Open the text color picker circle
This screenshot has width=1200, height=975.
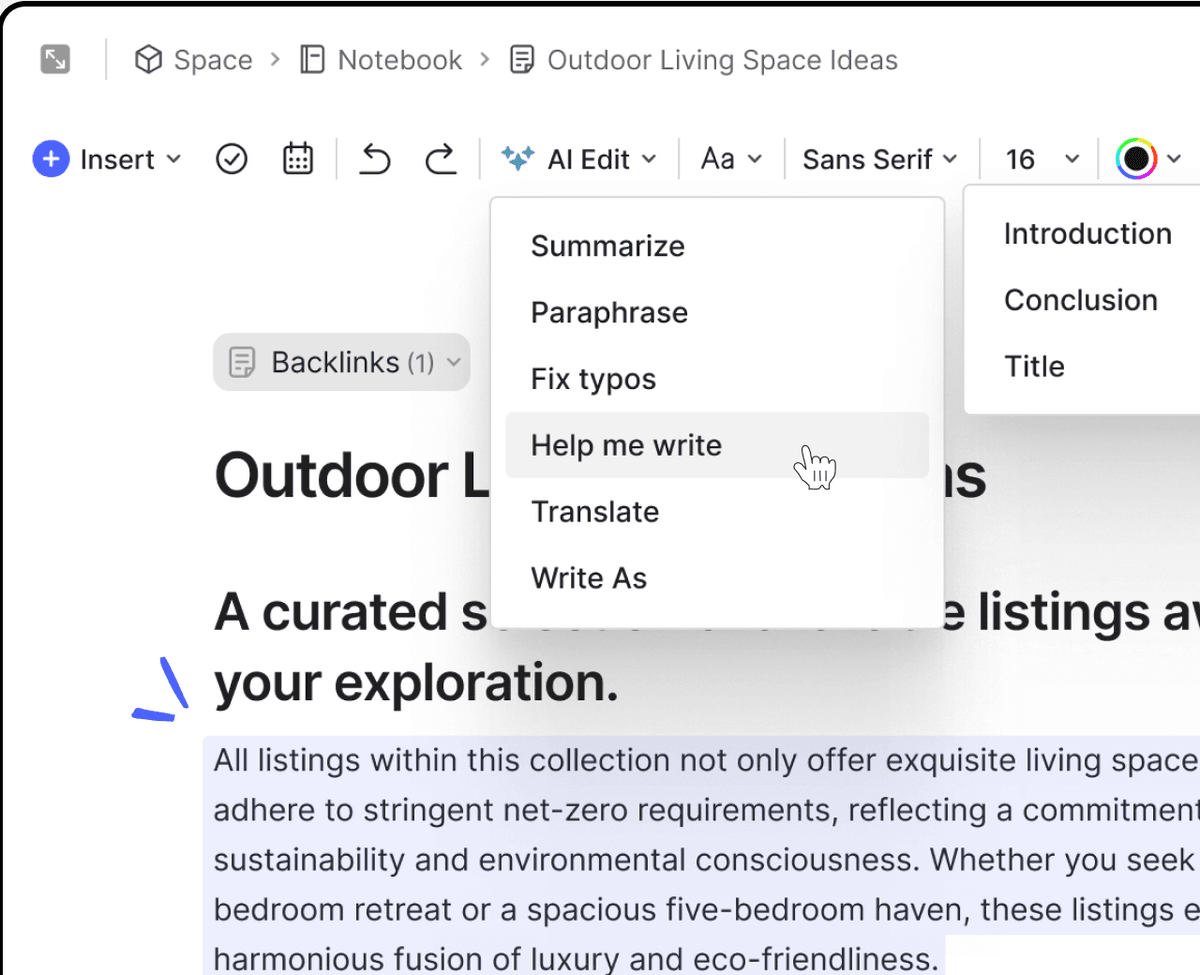coord(1137,159)
